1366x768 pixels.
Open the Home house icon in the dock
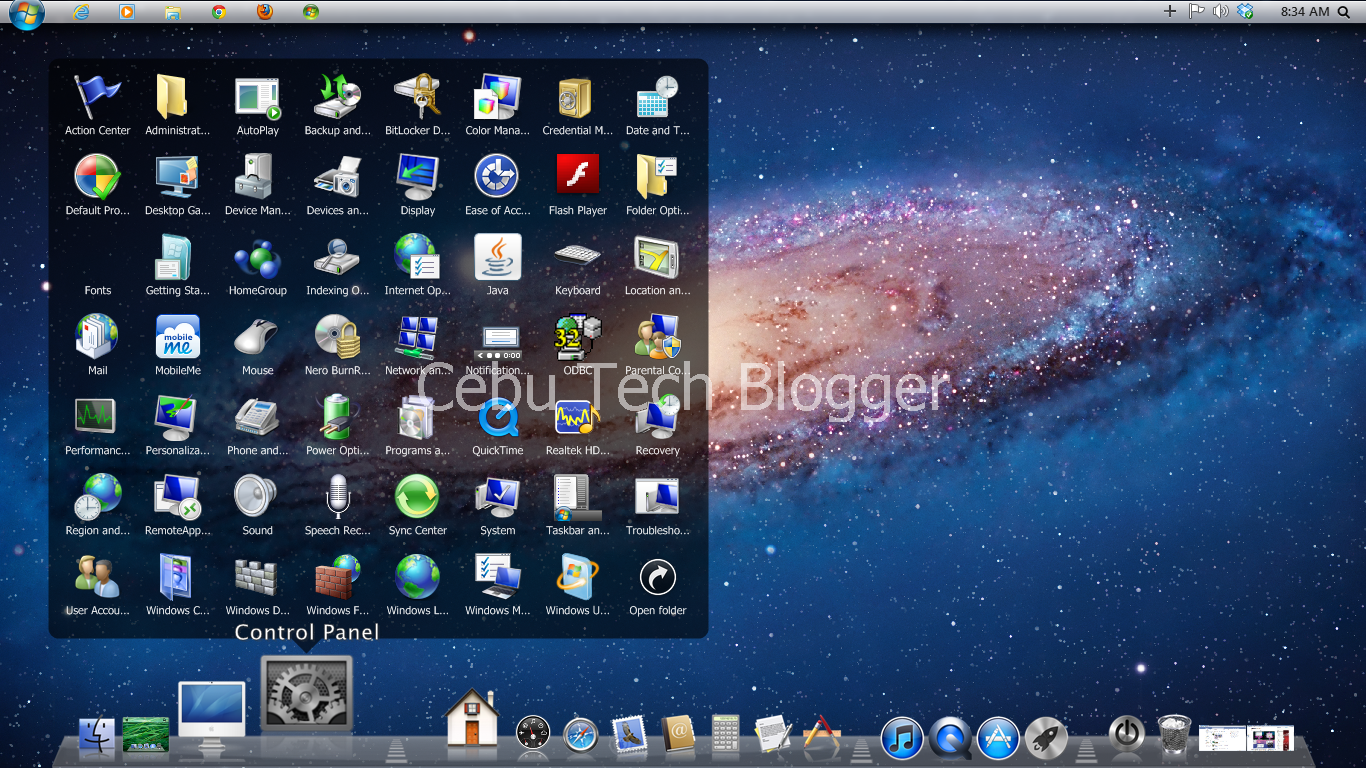(x=472, y=718)
